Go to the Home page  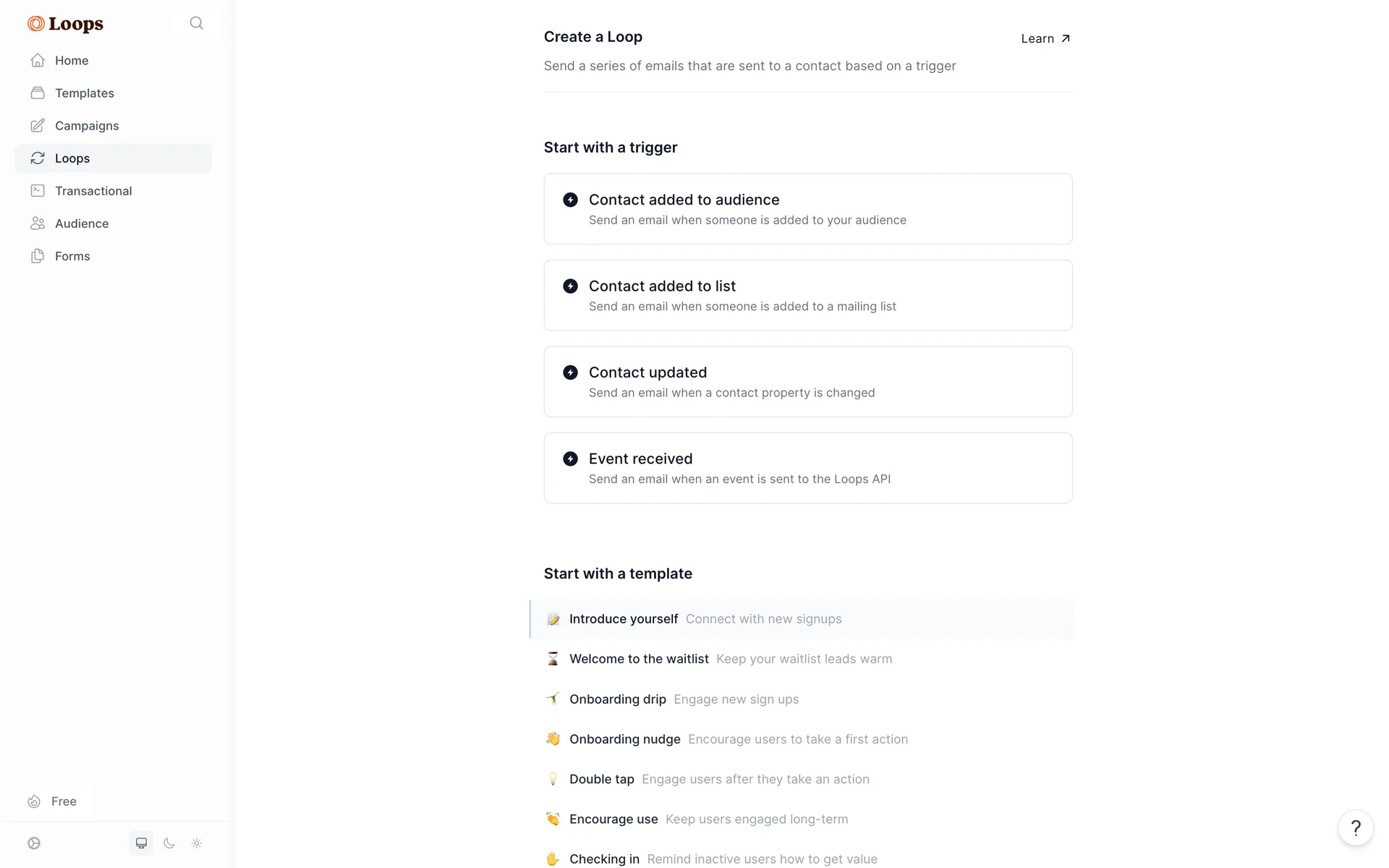(x=71, y=61)
